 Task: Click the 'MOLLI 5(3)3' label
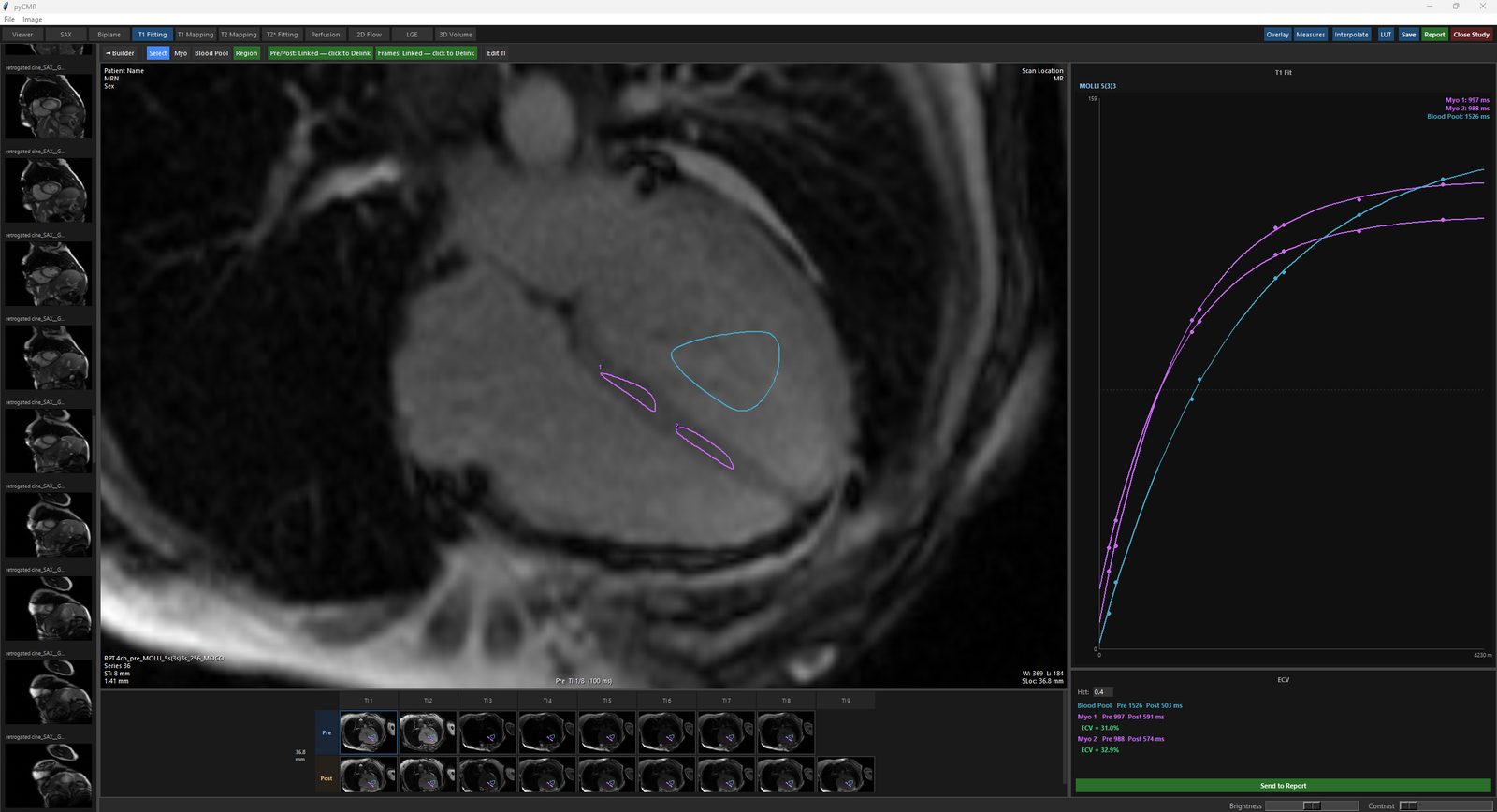click(x=1097, y=86)
